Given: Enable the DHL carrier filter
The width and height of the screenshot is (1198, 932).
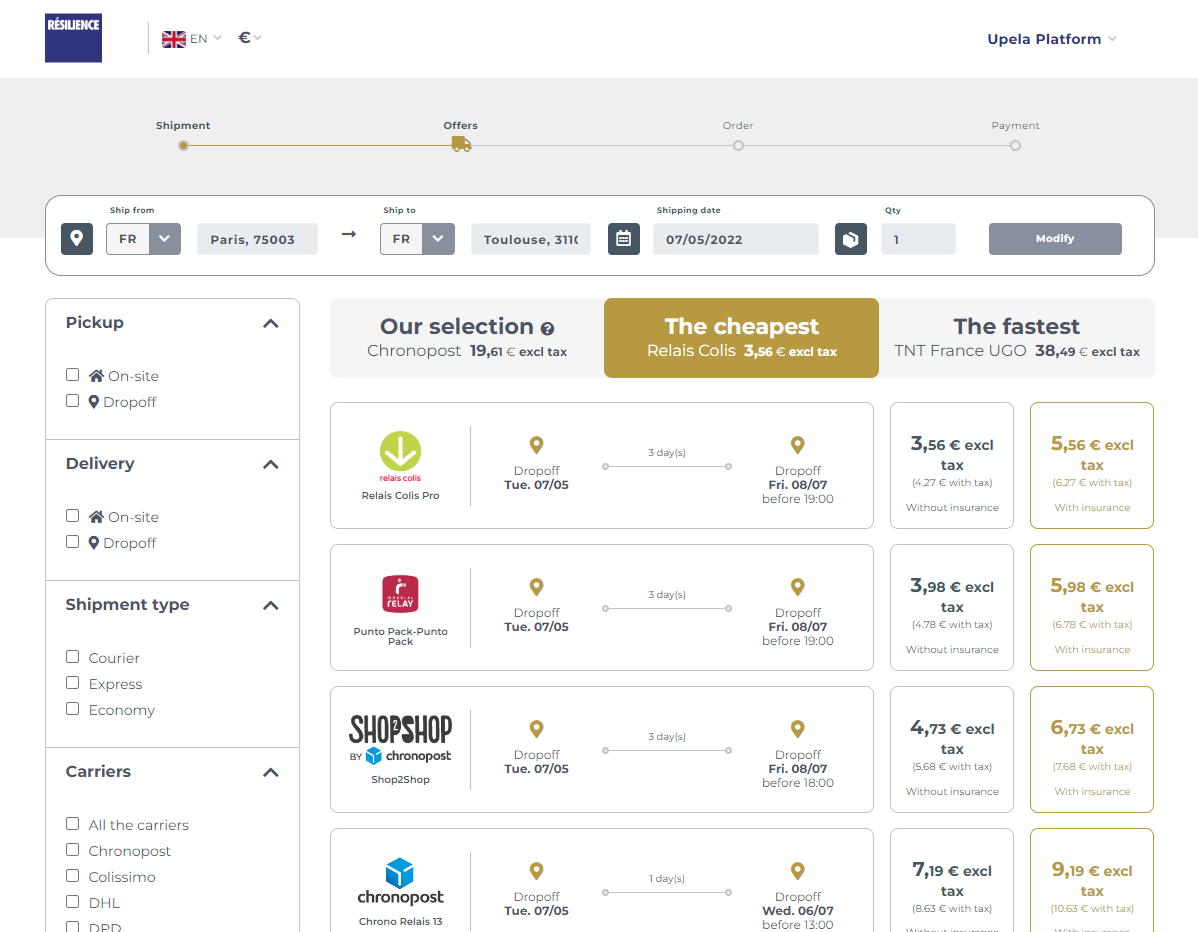Looking at the screenshot, I should [x=73, y=901].
